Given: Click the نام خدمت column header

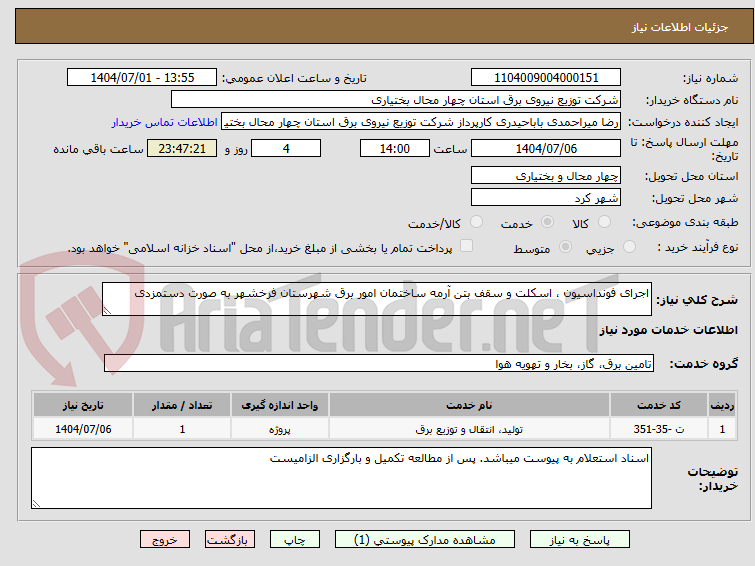Looking at the screenshot, I should [x=469, y=405].
